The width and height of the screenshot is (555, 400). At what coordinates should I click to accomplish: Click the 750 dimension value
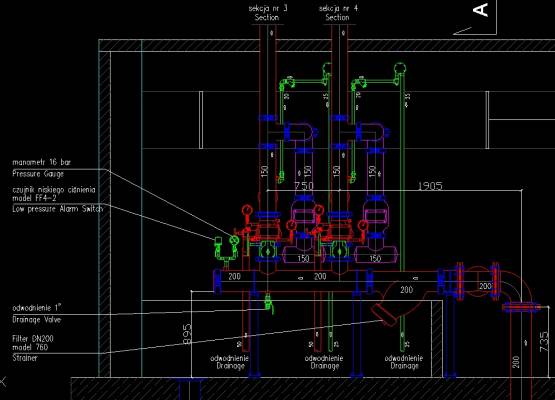(304, 185)
